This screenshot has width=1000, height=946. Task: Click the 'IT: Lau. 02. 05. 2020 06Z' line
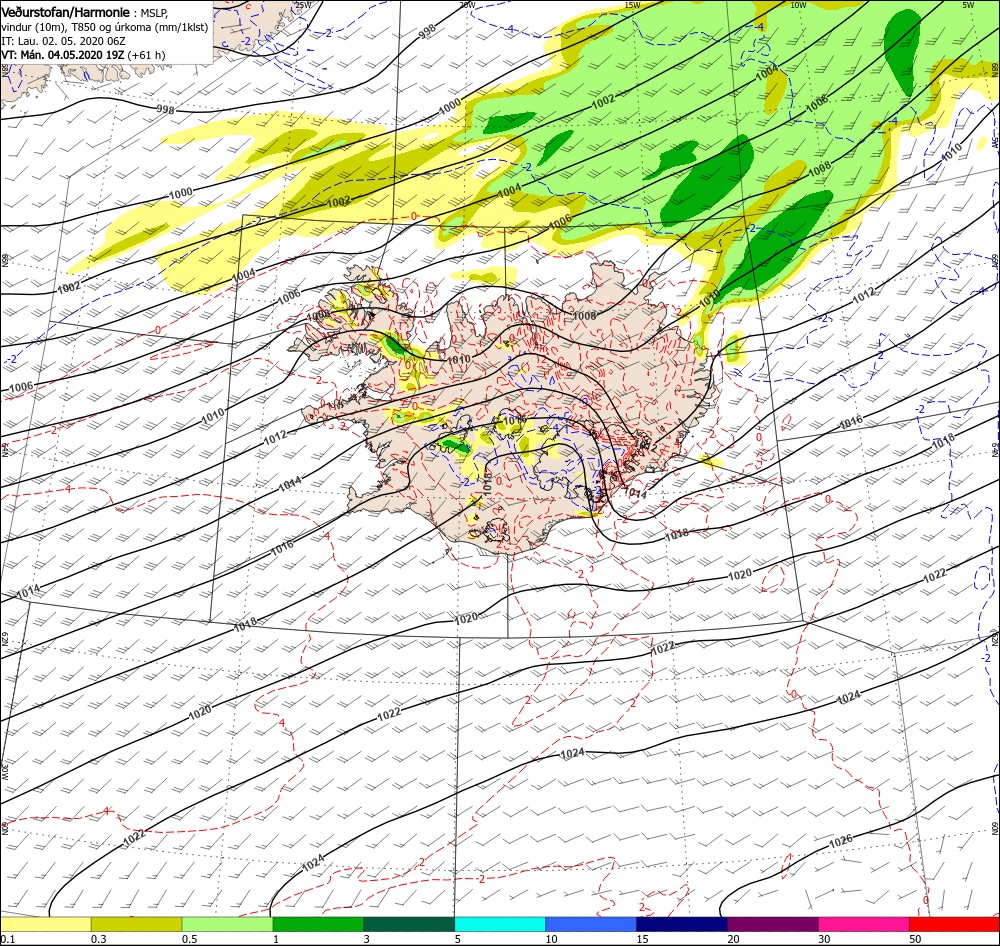pos(63,41)
